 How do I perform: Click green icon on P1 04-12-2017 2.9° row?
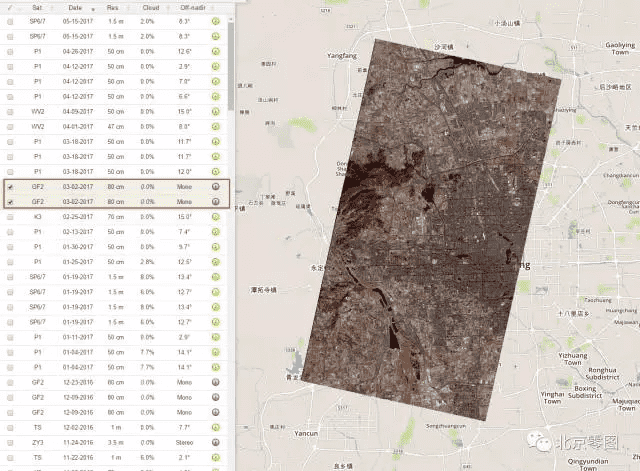[216, 67]
